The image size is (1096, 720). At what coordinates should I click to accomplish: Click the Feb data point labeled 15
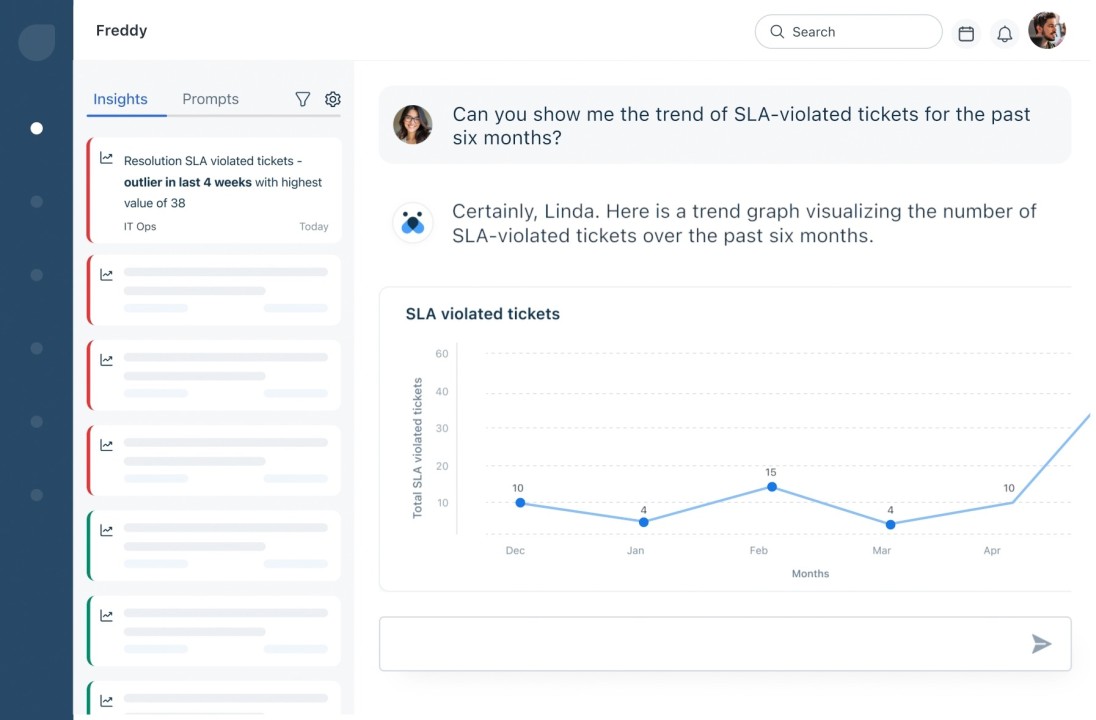click(x=771, y=487)
